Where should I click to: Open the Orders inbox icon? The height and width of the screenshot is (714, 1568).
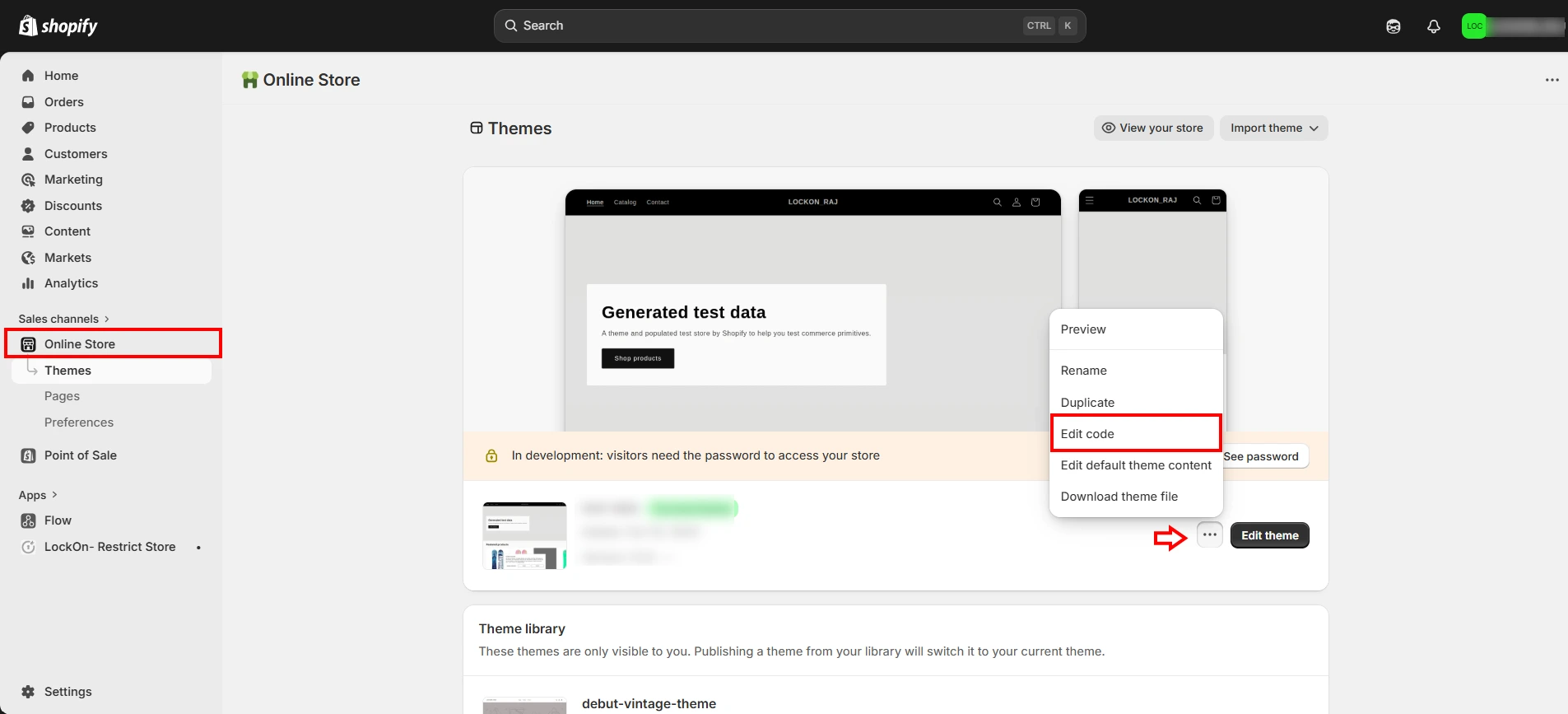[x=28, y=102]
